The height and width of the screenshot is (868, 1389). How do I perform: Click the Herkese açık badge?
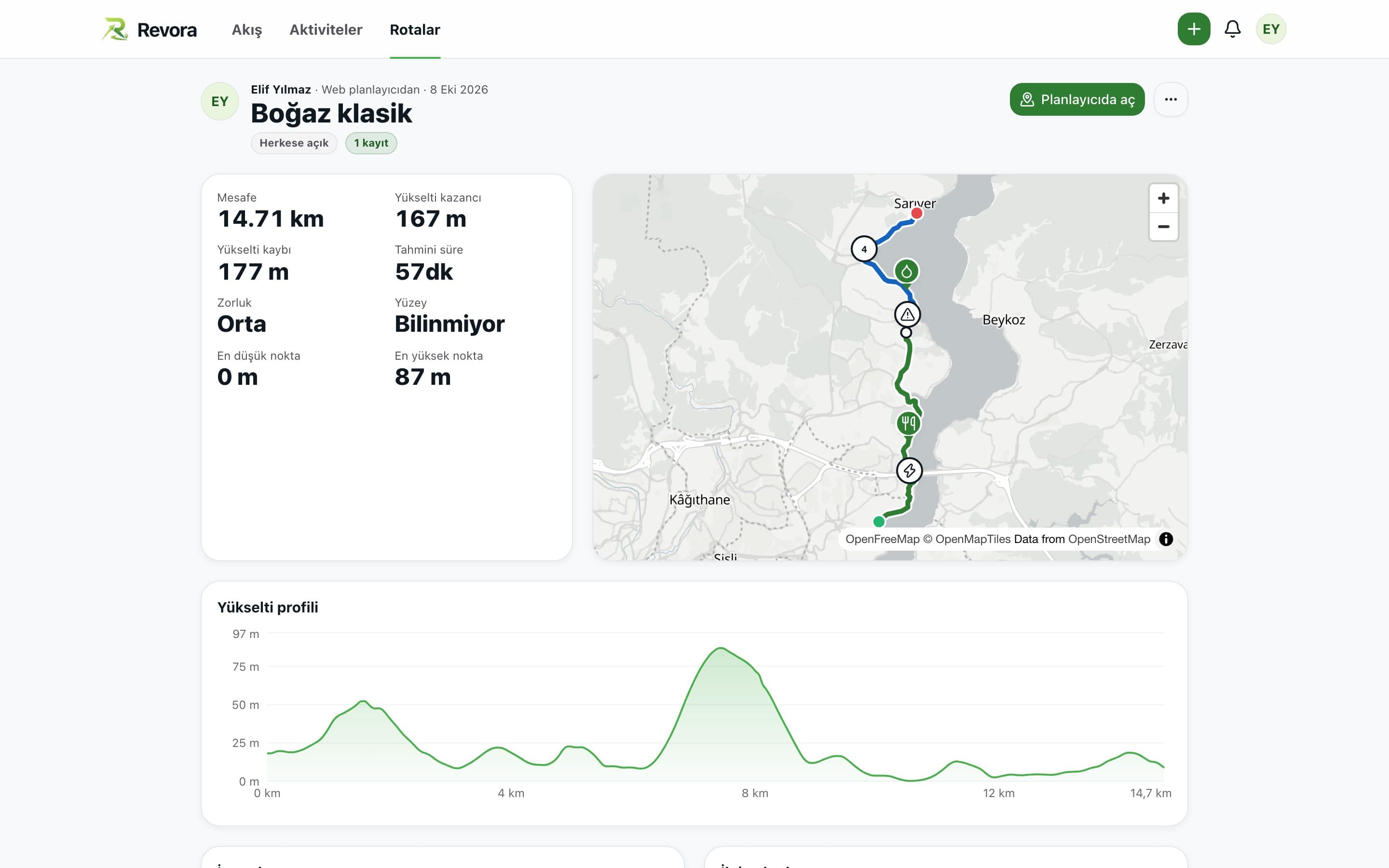click(294, 143)
